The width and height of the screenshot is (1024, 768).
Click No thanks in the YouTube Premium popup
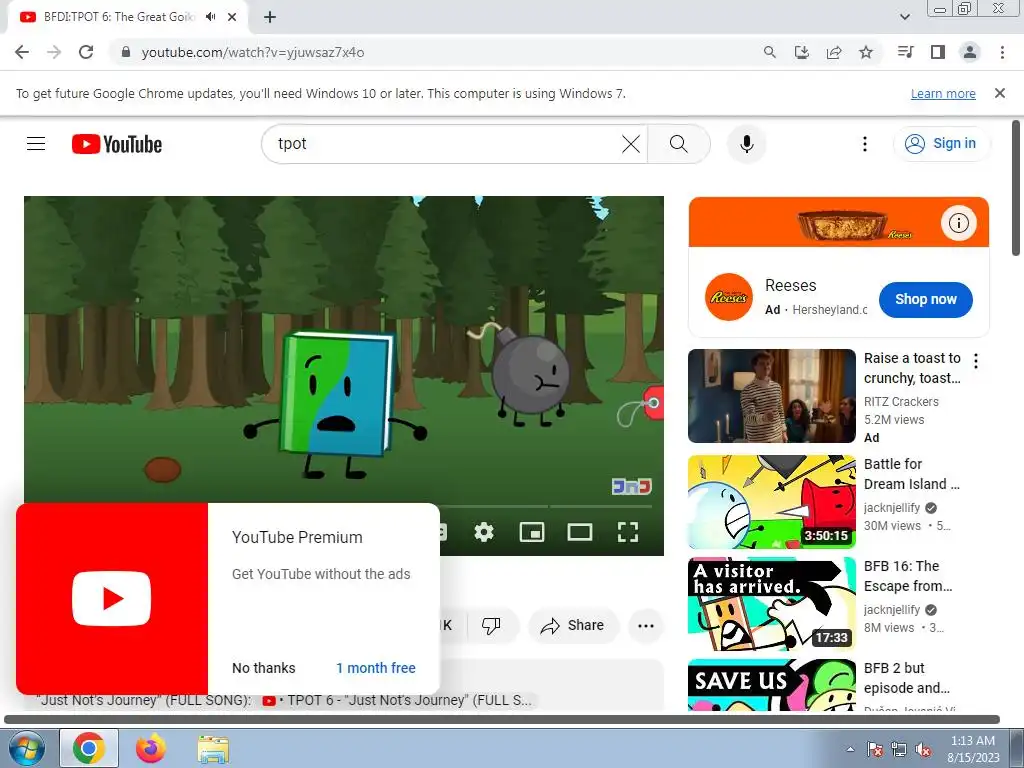point(264,667)
